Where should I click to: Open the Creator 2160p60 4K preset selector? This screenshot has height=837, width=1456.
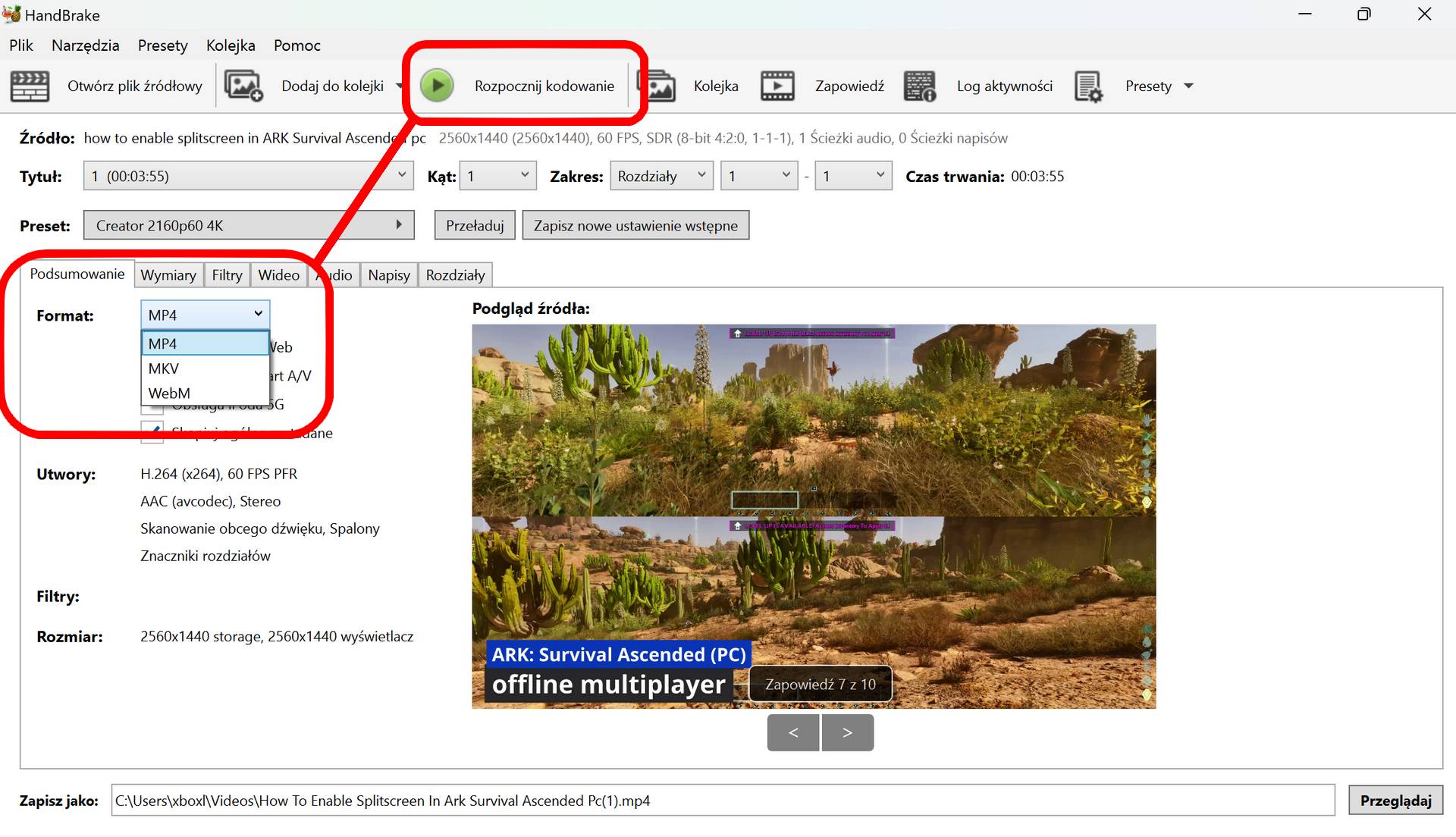click(x=249, y=225)
